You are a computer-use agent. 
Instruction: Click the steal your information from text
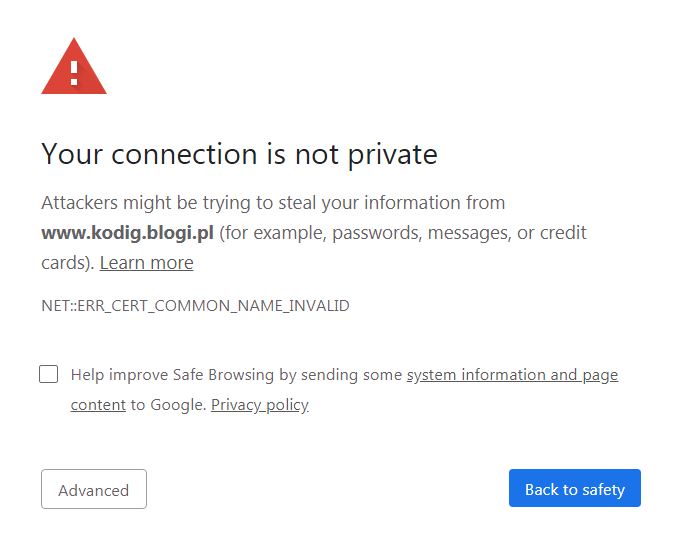coord(392,203)
